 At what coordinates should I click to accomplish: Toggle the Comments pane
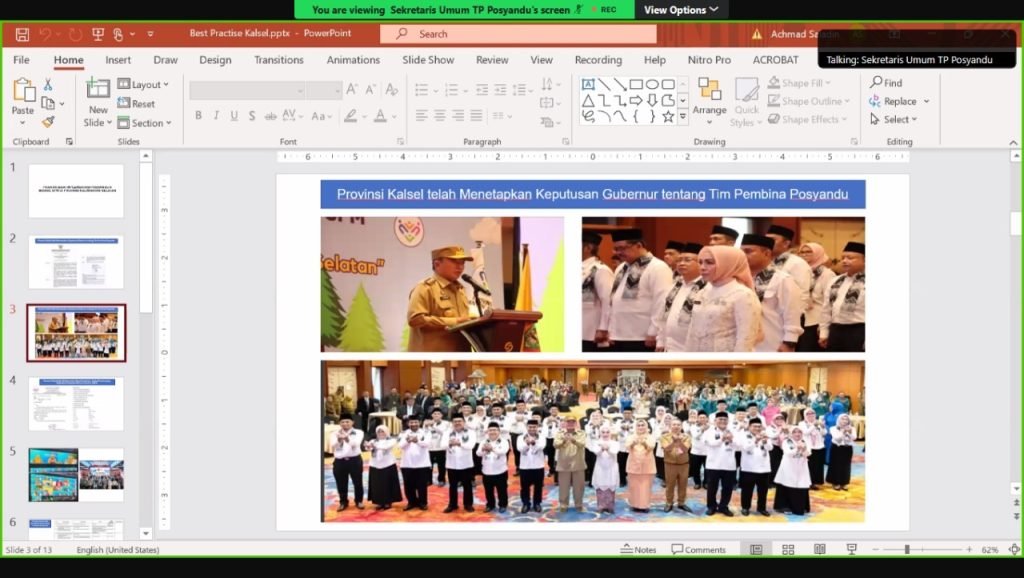tap(699, 550)
